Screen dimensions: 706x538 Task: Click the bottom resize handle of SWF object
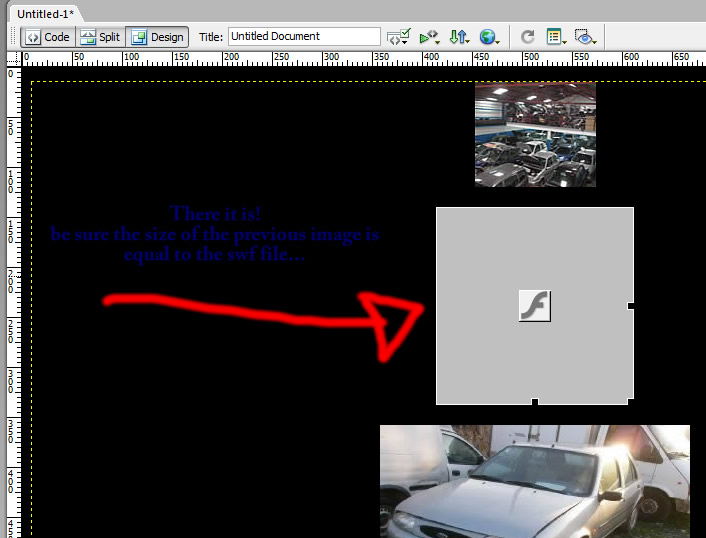(x=535, y=402)
